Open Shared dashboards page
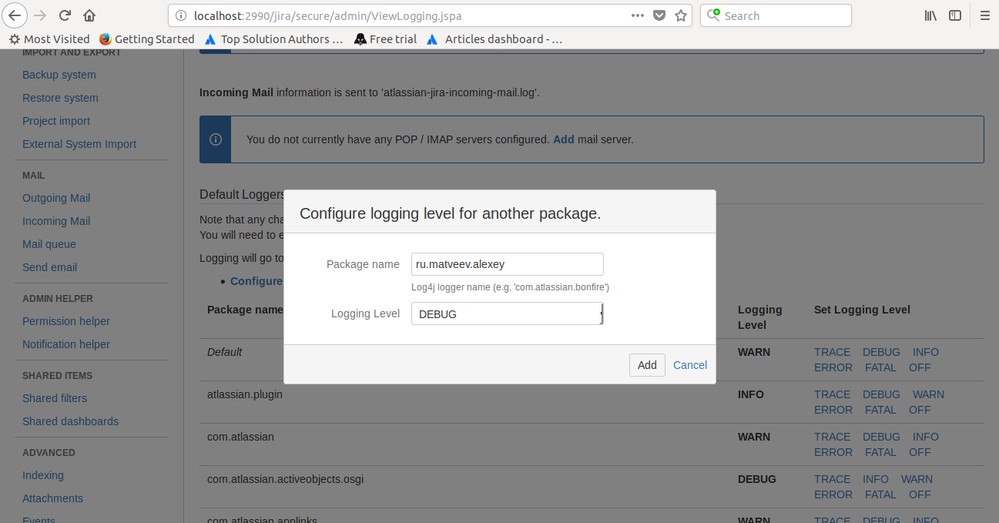999x523 pixels. 70,421
